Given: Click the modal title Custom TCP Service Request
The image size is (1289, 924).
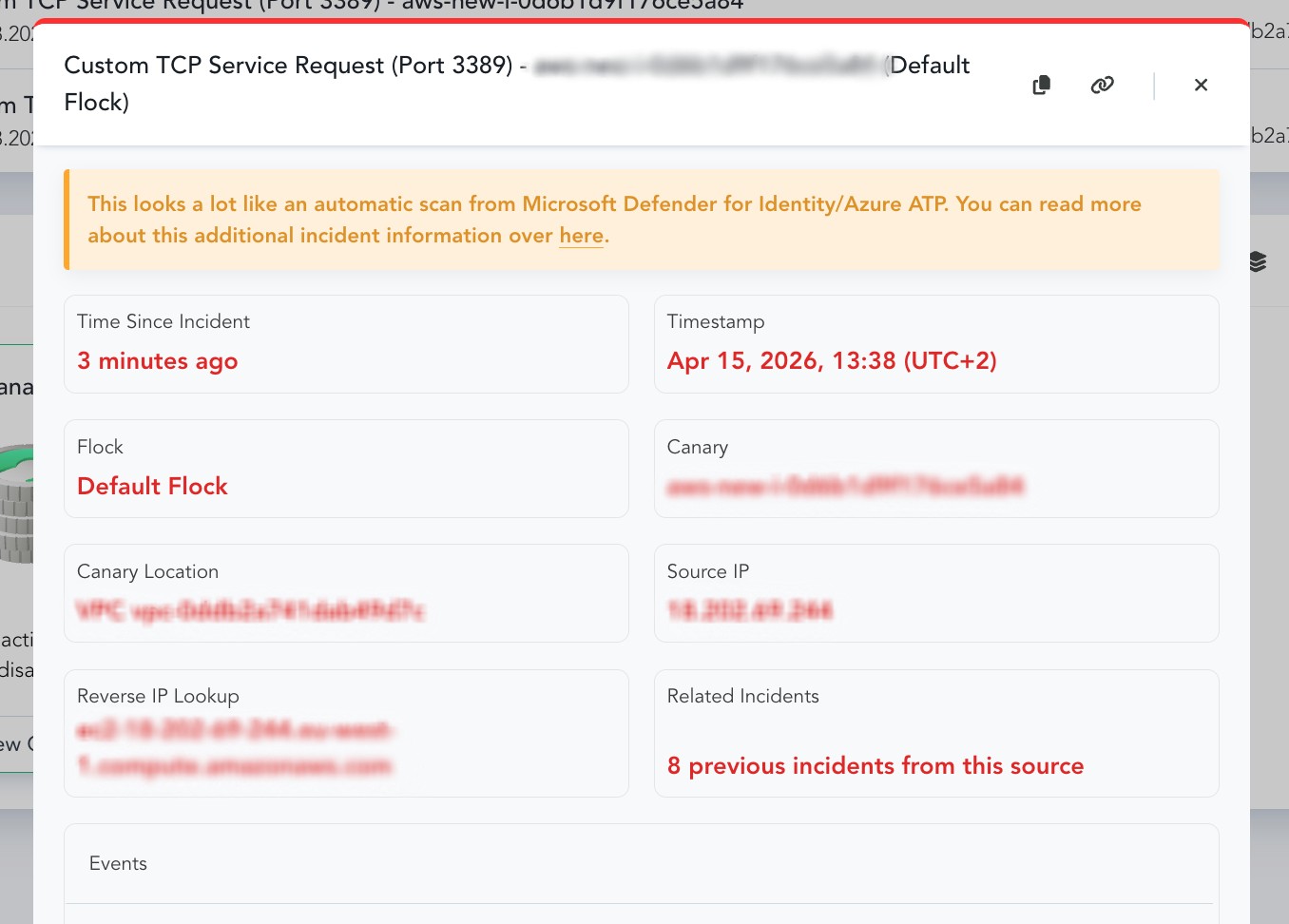Looking at the screenshot, I should click(x=288, y=66).
